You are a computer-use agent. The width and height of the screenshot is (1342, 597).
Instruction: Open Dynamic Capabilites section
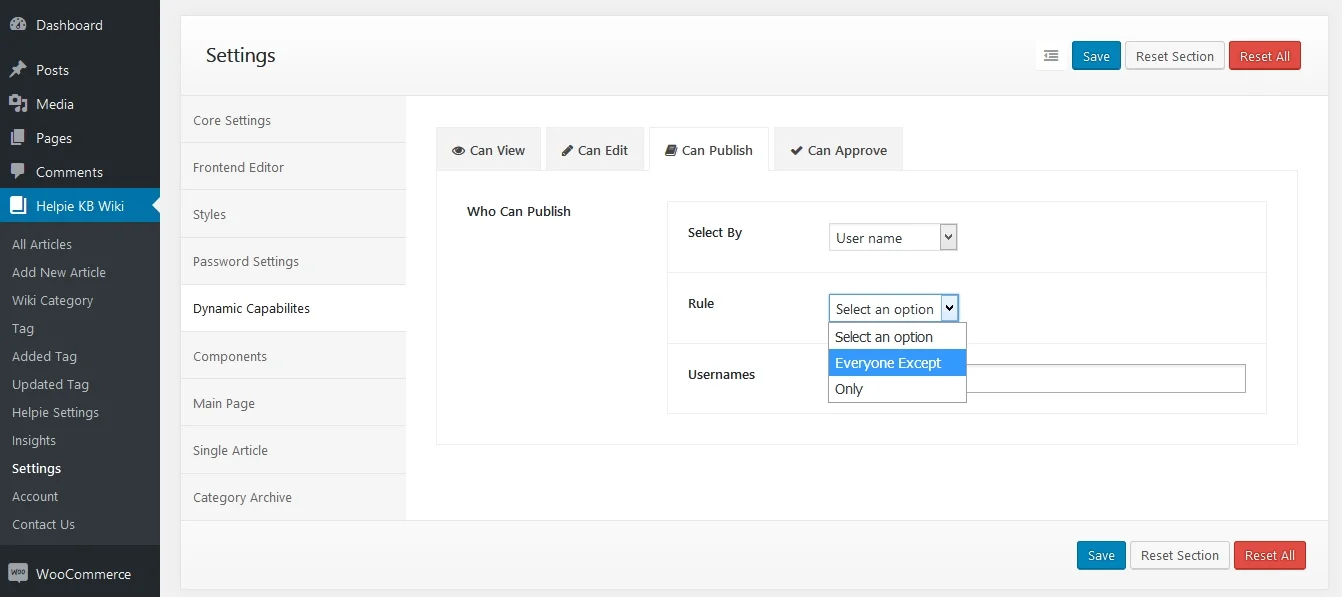(x=293, y=308)
